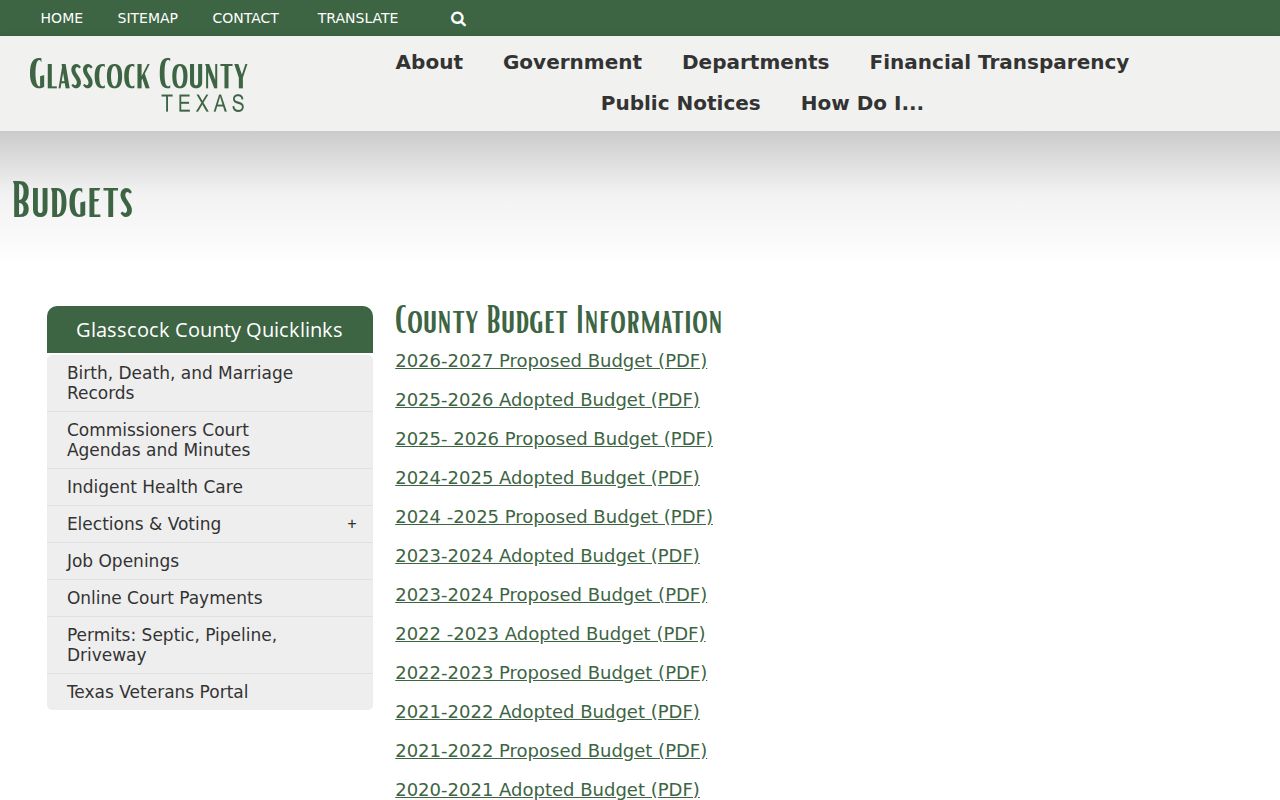Open the Public Notices menu

click(680, 103)
